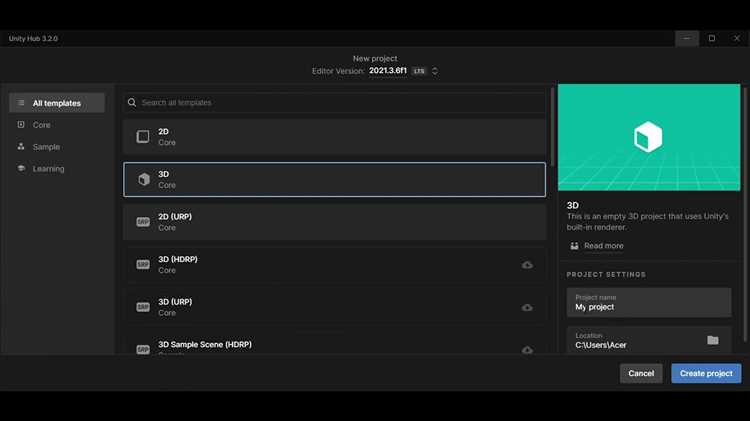Pick the 3D Sample Scene (HDRP) template

334,345
